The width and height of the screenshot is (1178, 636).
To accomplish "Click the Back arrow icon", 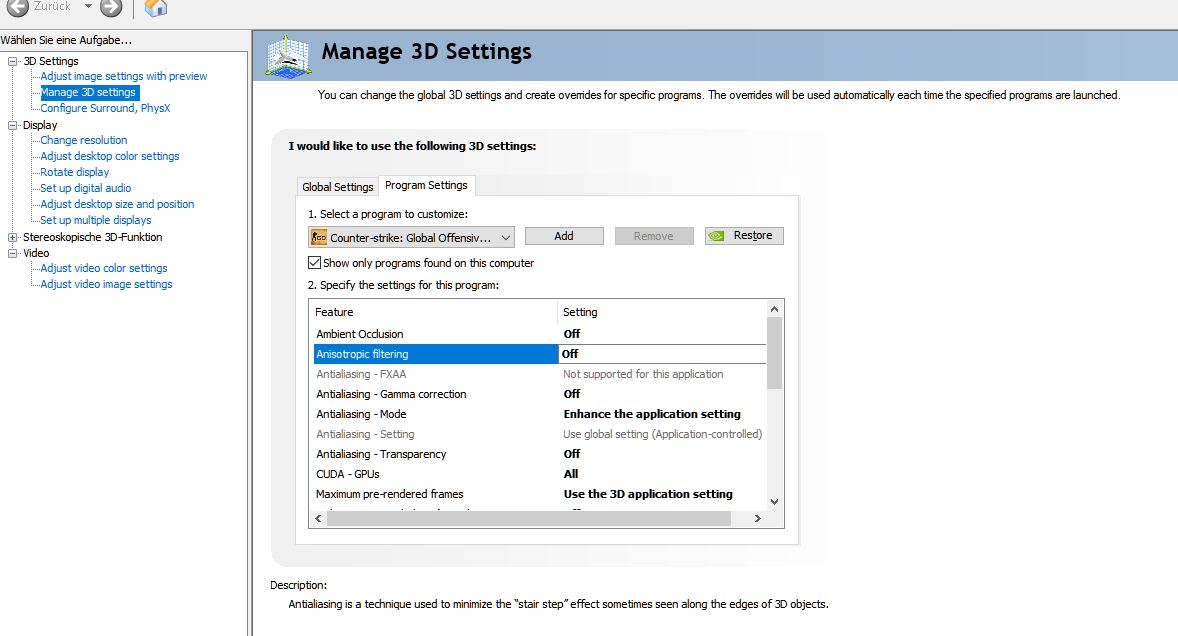I will pos(18,8).
